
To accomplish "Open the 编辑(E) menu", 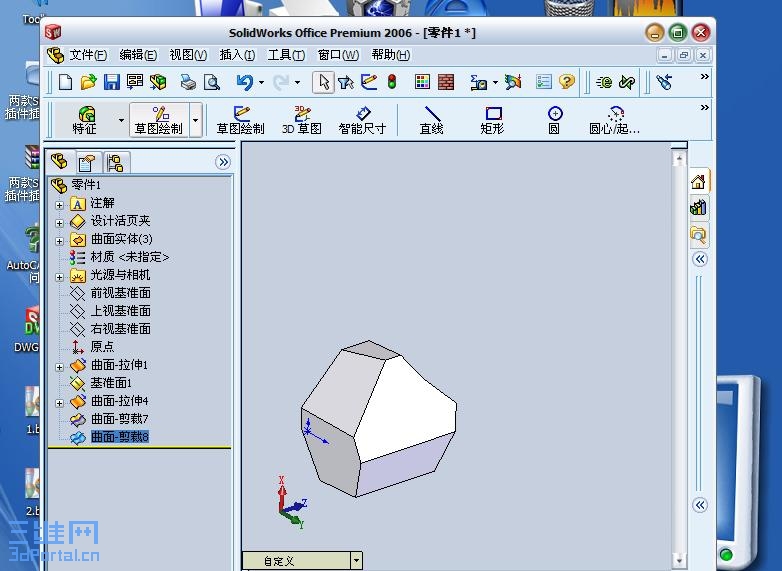I will point(138,55).
